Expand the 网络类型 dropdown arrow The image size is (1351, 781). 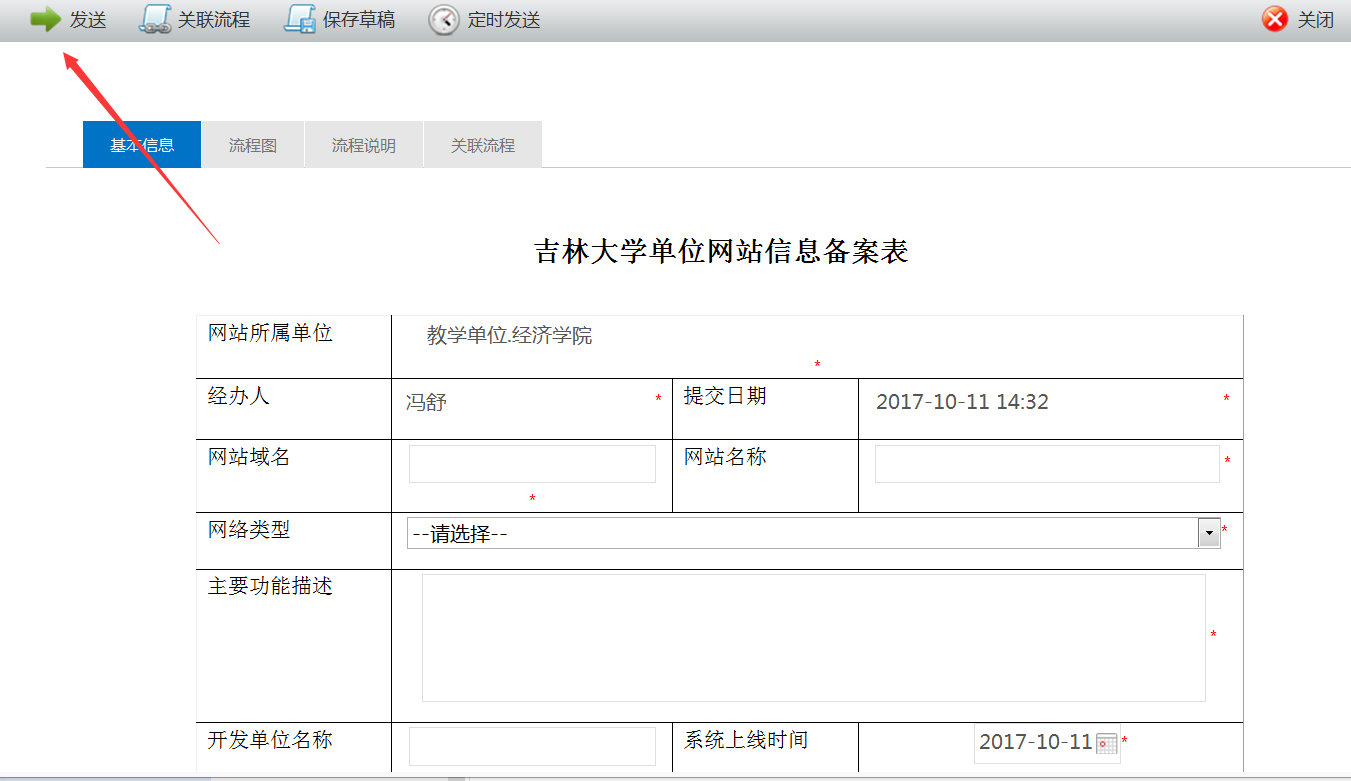coord(1209,534)
